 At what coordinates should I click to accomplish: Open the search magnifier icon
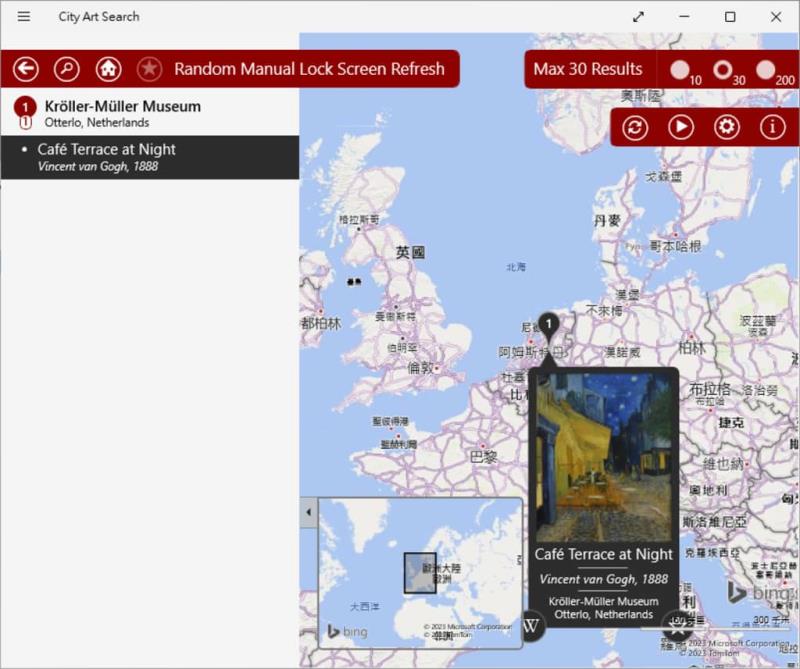pyautogui.click(x=67, y=69)
